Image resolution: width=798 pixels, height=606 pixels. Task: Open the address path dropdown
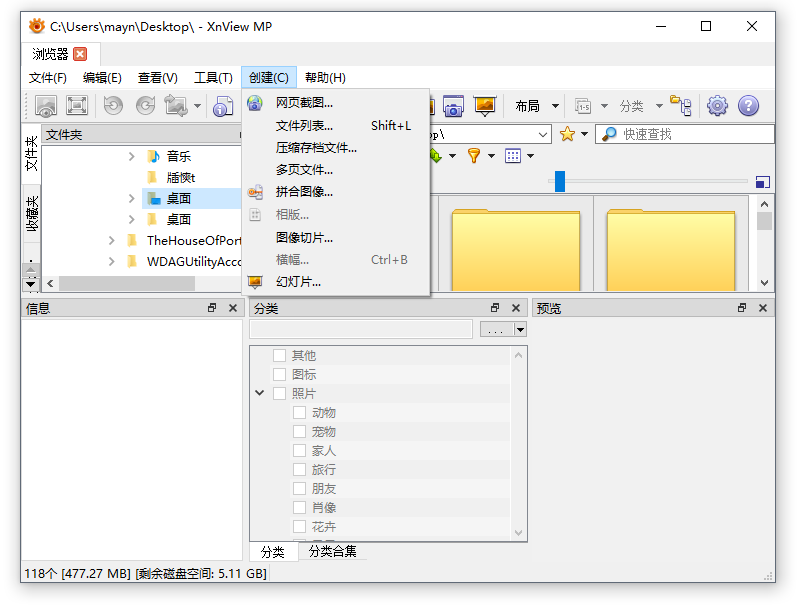coord(543,134)
